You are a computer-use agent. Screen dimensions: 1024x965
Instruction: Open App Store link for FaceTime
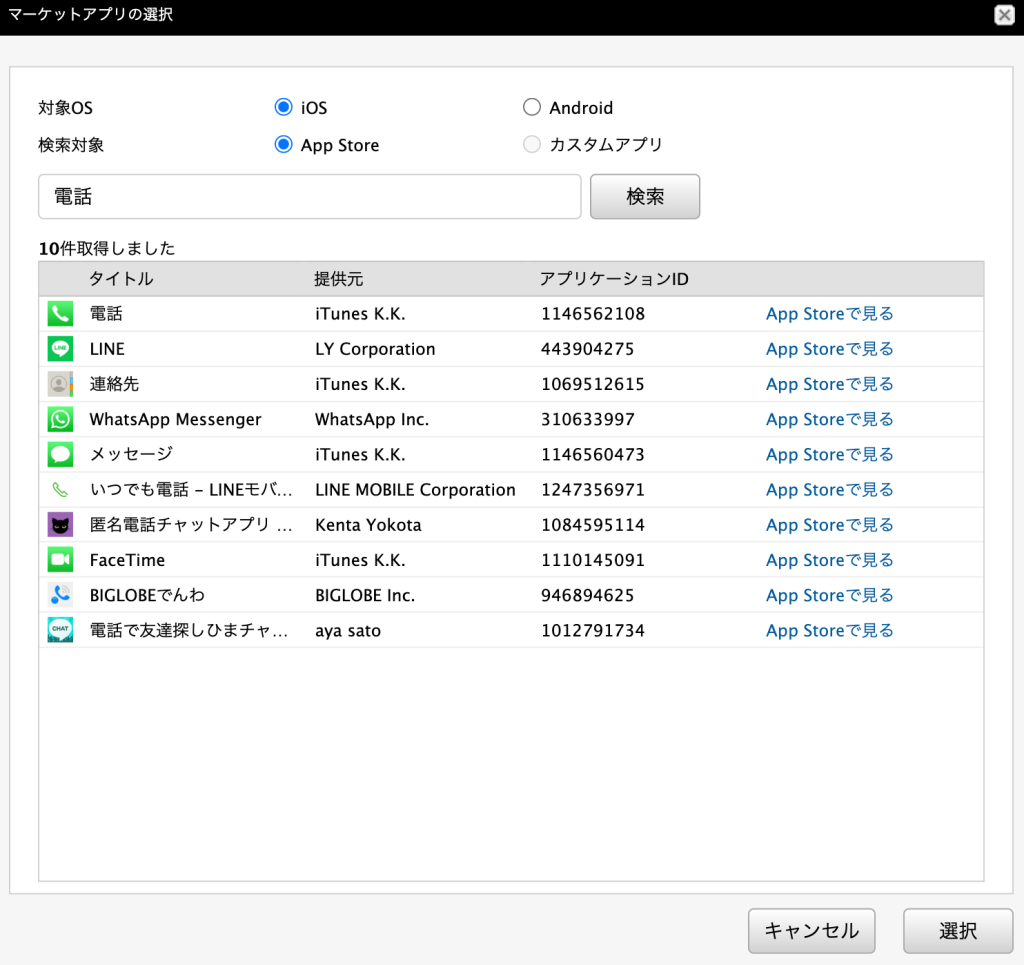pos(829,560)
